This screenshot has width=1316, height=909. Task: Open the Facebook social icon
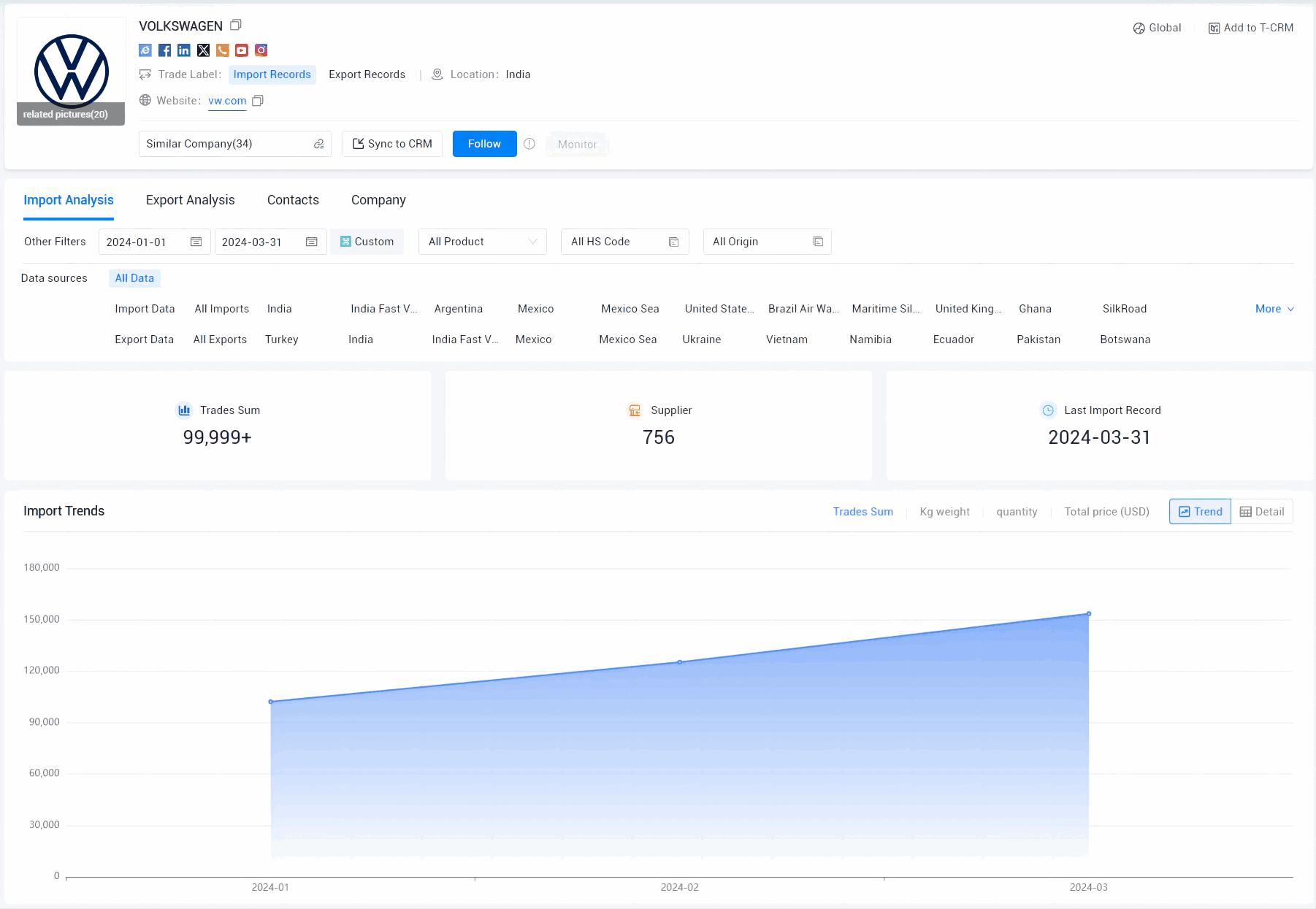(165, 50)
